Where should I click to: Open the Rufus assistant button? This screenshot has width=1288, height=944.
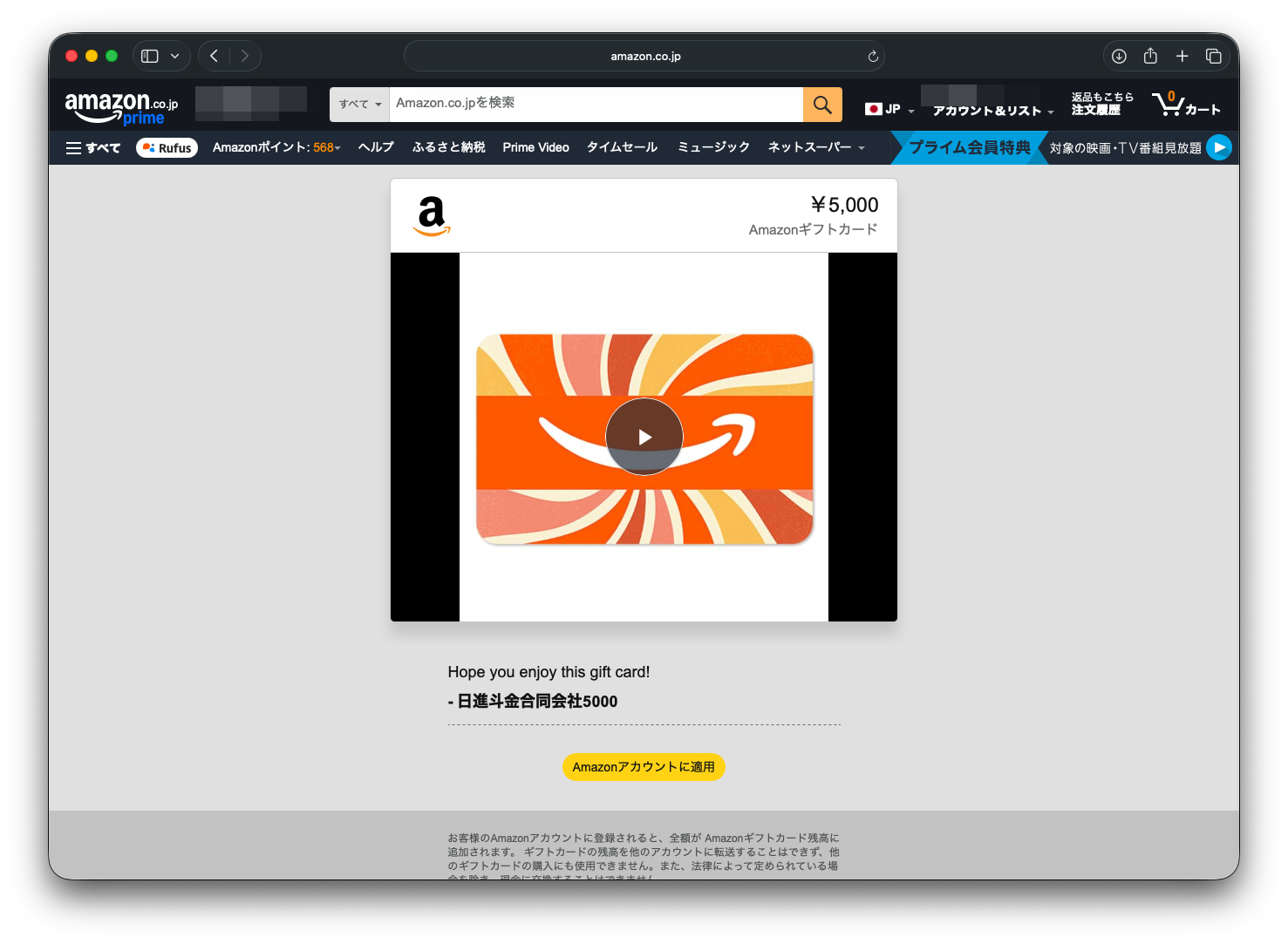(167, 148)
